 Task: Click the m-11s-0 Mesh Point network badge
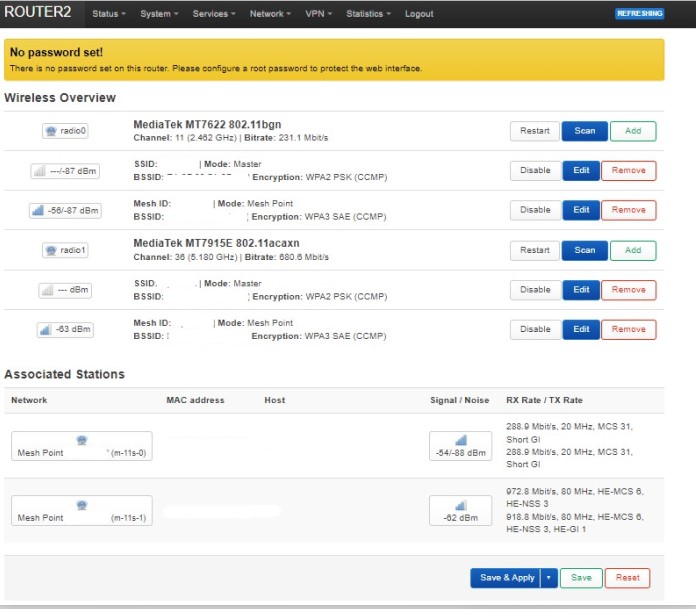tap(82, 446)
